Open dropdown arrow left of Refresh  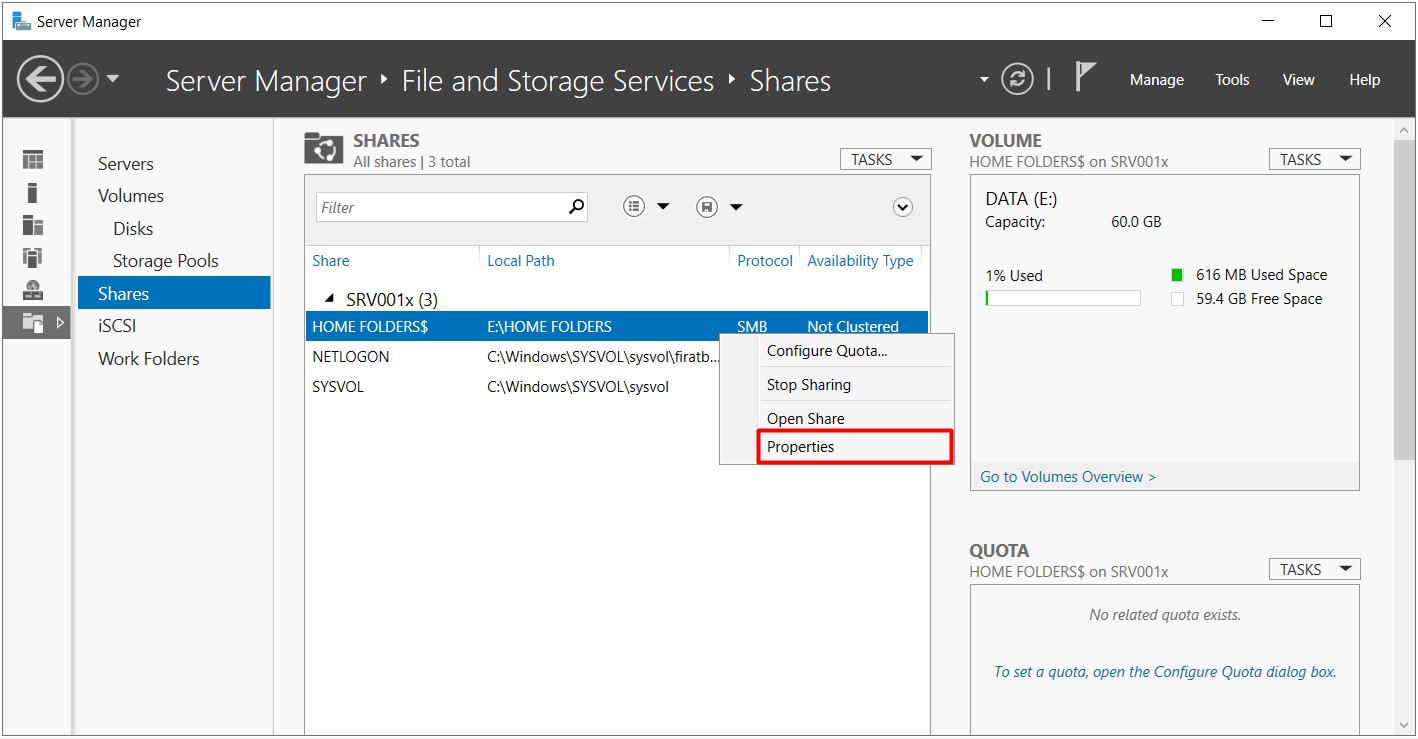984,79
